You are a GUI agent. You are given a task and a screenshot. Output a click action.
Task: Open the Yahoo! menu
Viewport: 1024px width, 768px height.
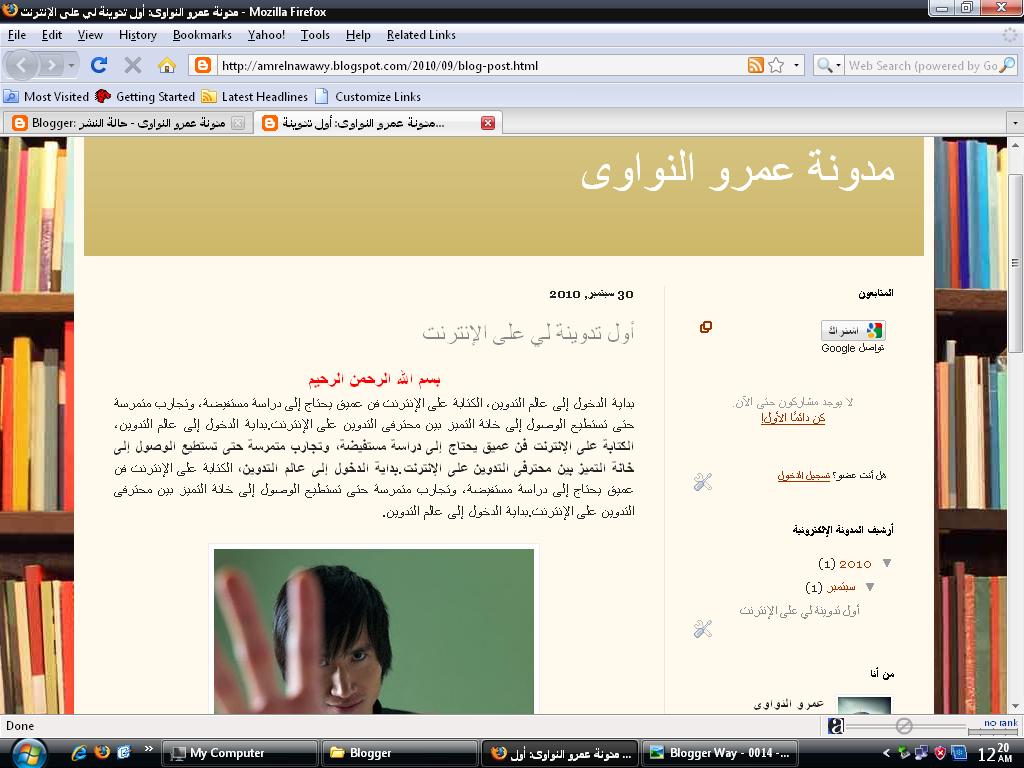pyautogui.click(x=266, y=35)
